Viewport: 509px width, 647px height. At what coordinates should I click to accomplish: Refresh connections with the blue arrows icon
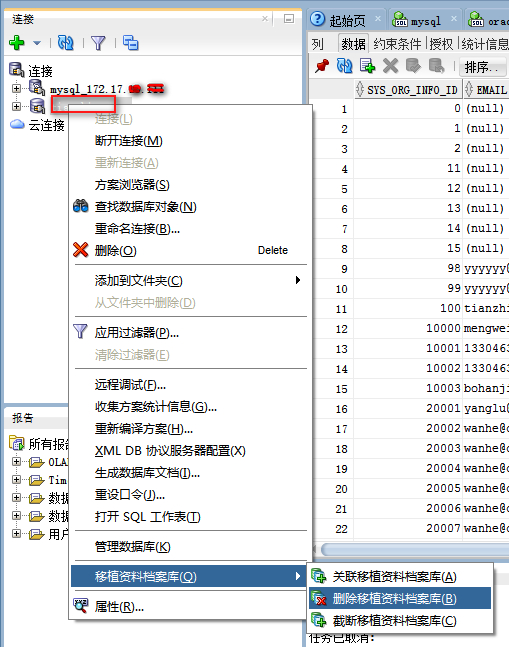(66, 43)
